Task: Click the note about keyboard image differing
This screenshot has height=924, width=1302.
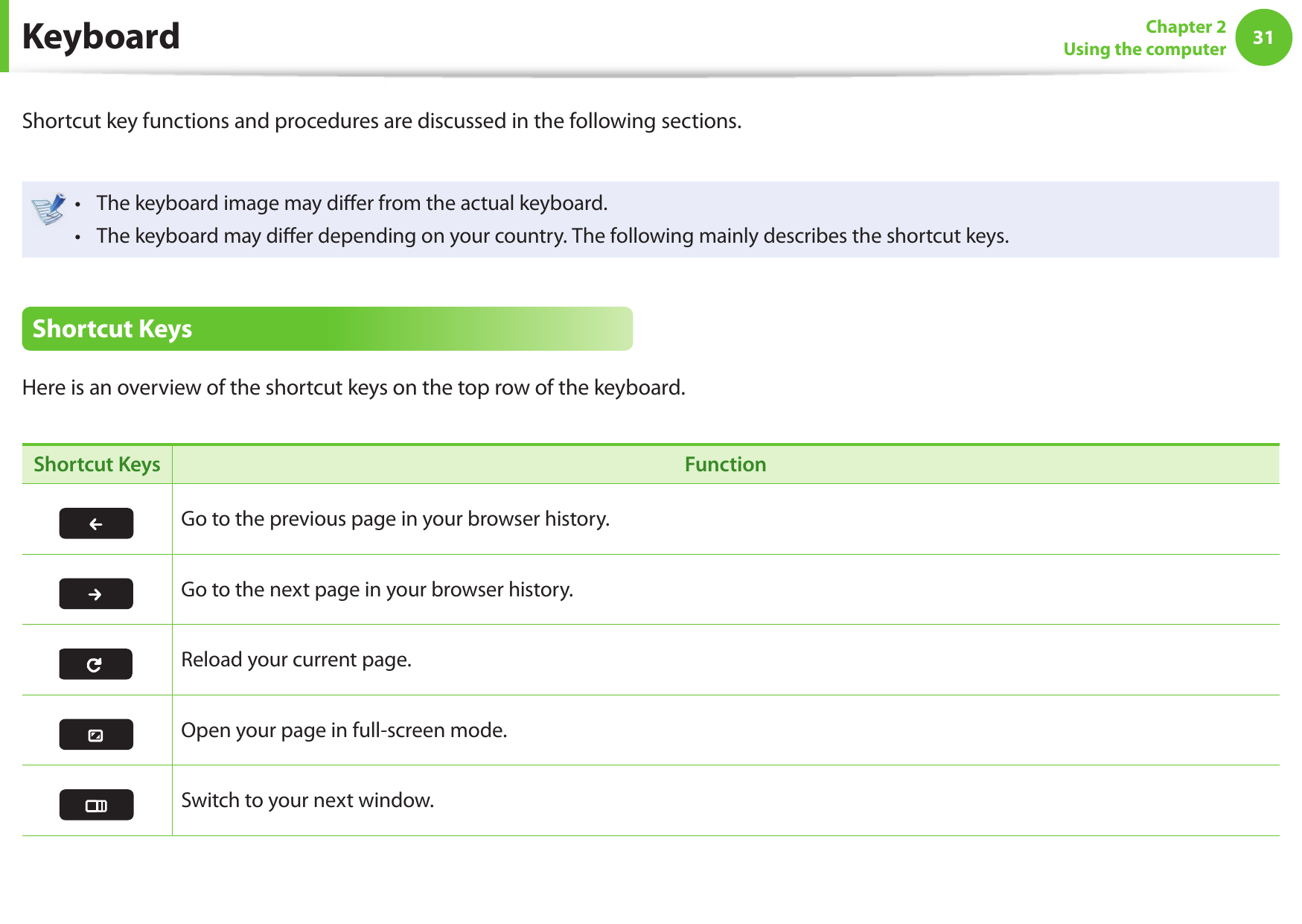Action: pos(351,203)
